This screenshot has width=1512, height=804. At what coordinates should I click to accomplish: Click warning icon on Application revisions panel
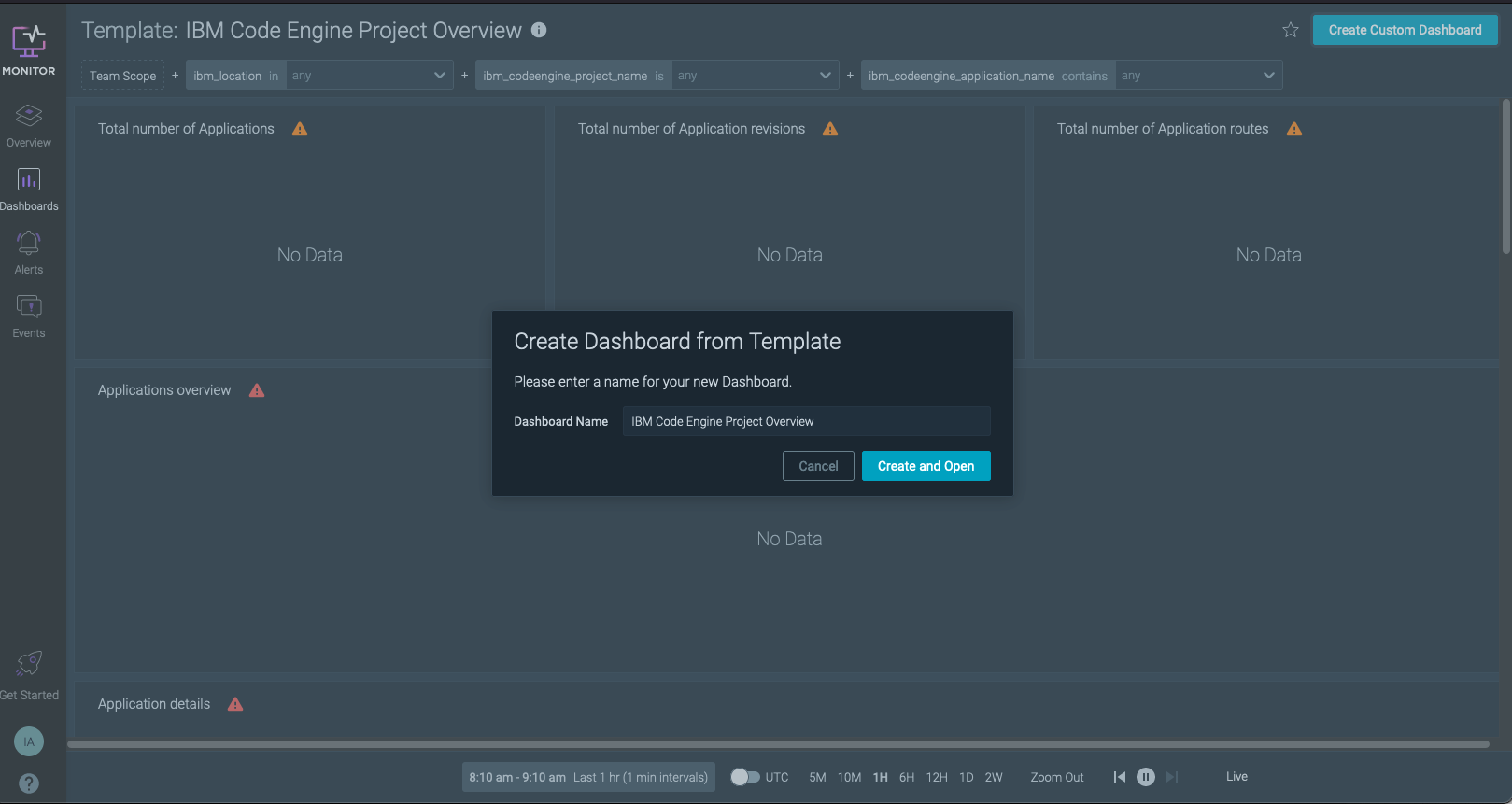(830, 129)
